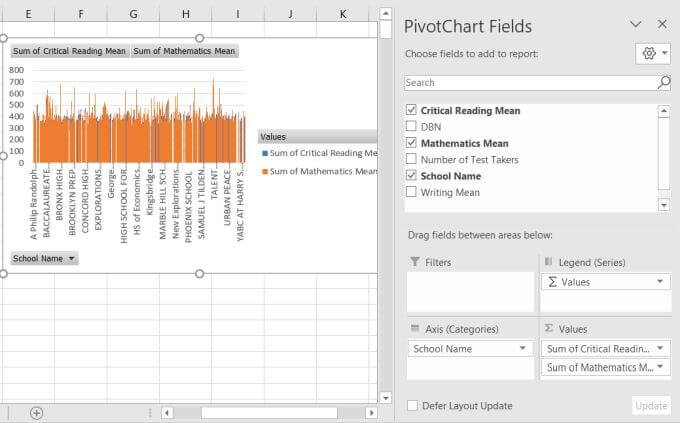680x423 pixels.
Task: Click Sum of Critical Reading Mean chart button
Action: coord(69,51)
